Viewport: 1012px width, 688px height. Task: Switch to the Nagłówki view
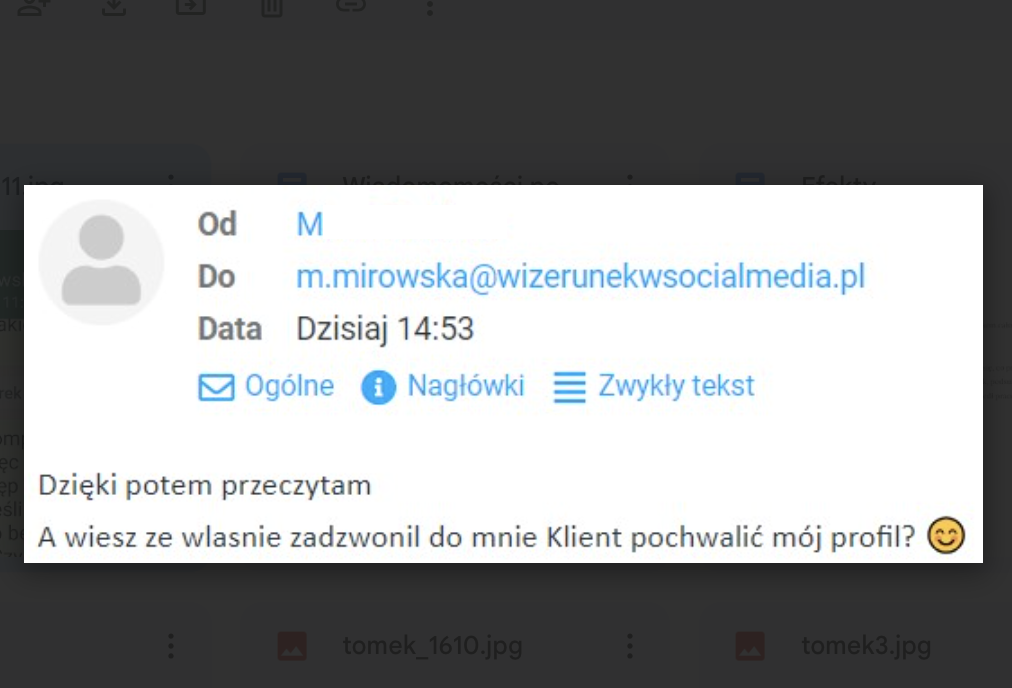(x=465, y=386)
